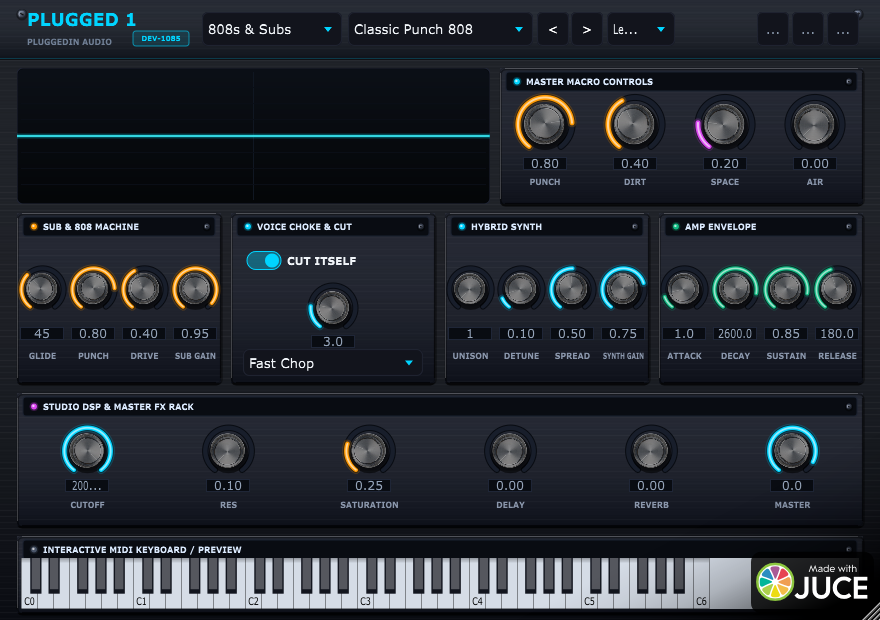Click the DEV-1085 version badge
Image resolution: width=880 pixels, height=620 pixels.
(x=161, y=39)
